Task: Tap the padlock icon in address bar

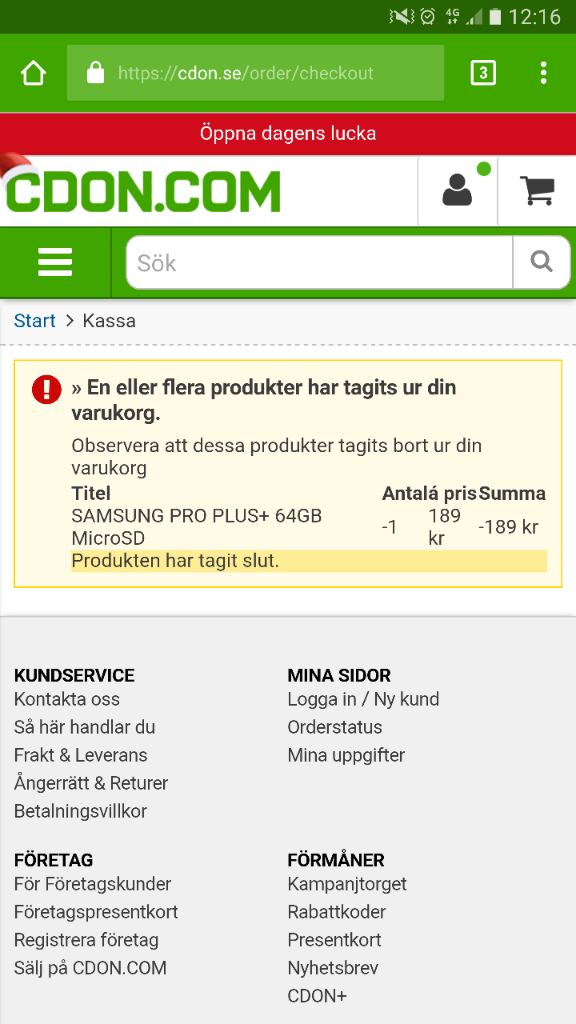Action: coord(95,72)
